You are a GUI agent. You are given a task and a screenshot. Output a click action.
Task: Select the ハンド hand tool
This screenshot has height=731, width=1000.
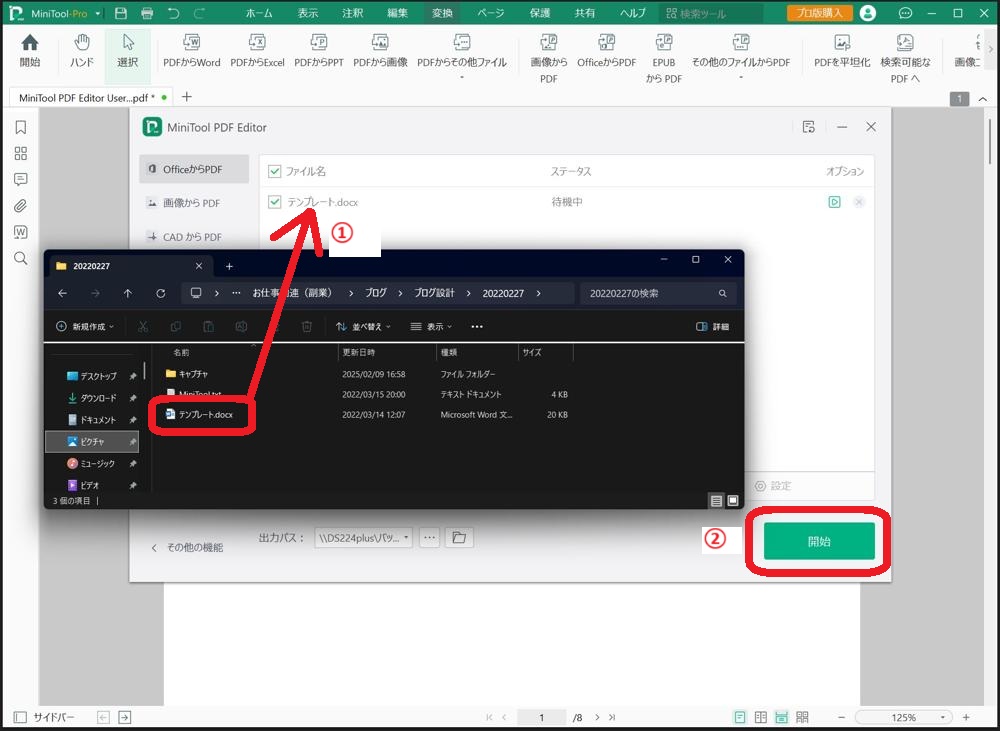(x=82, y=51)
